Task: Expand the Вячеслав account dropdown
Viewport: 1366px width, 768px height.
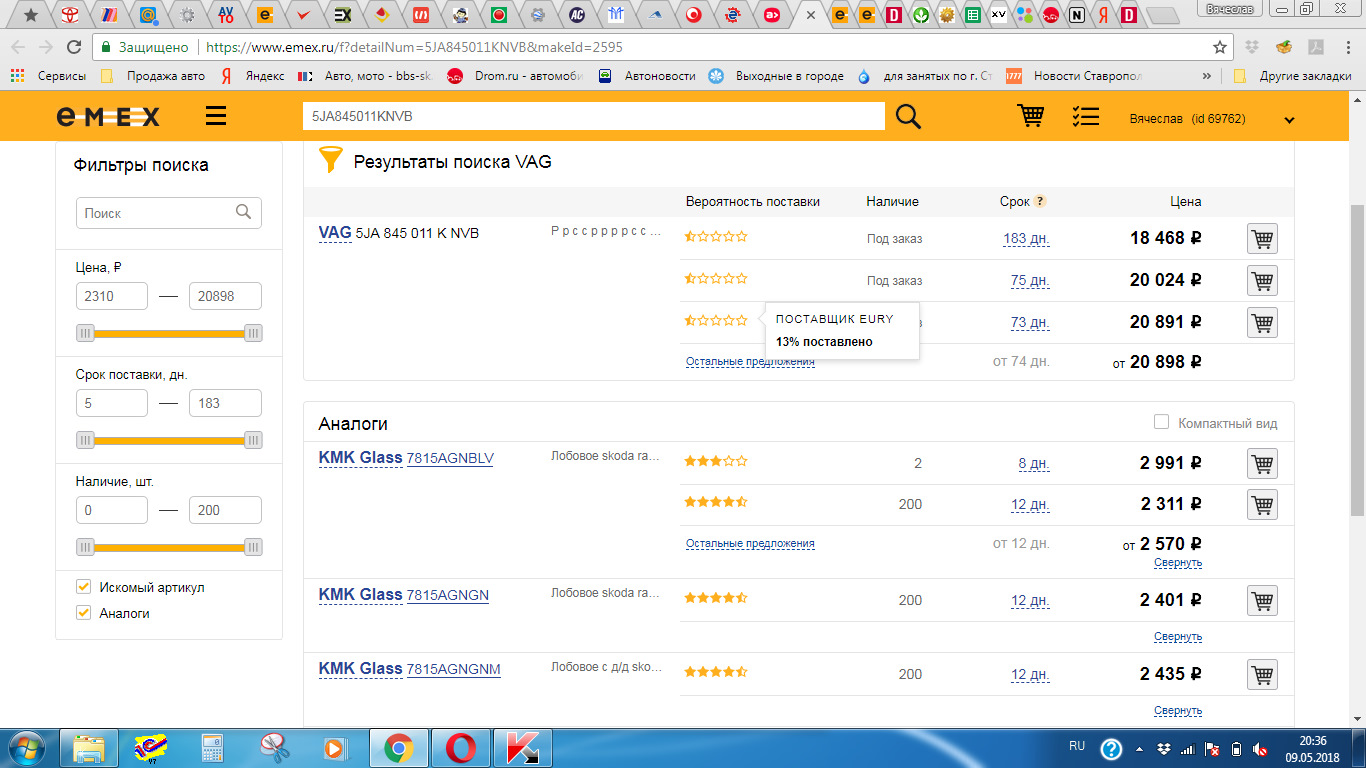Action: click(1289, 120)
